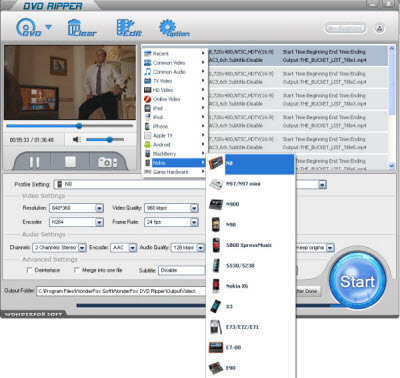This screenshot has width=400, height=378.
Task: Open the Resolution dropdown showing 640*360
Action: pos(76,208)
